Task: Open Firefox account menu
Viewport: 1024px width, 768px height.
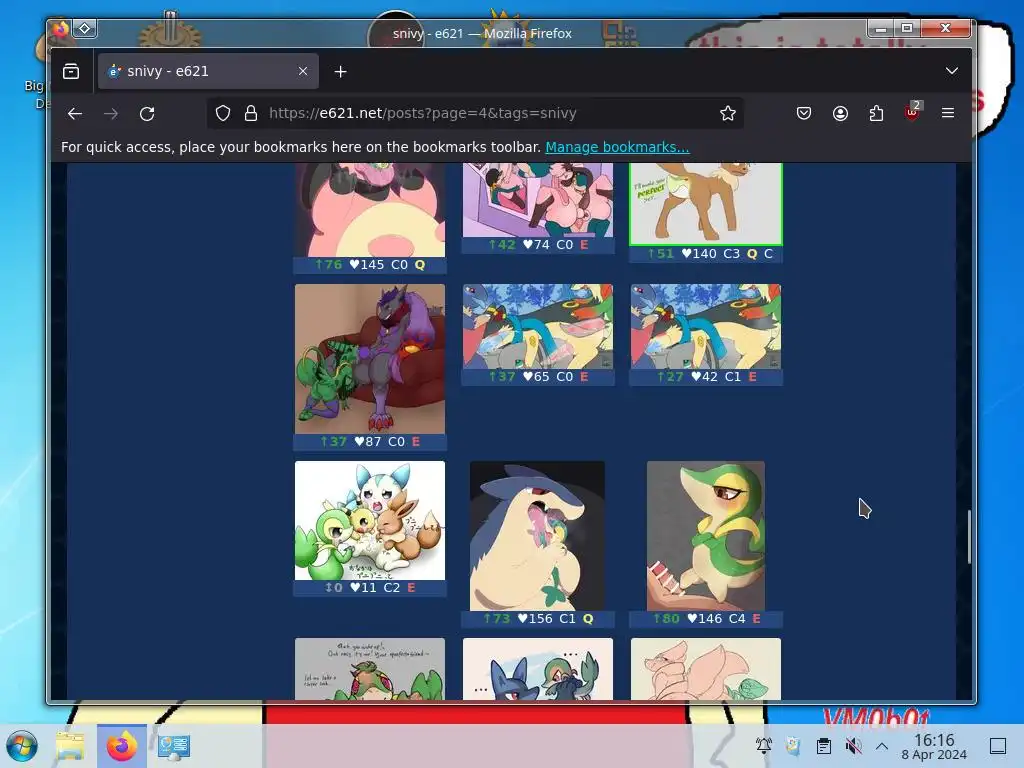Action: pos(840,114)
